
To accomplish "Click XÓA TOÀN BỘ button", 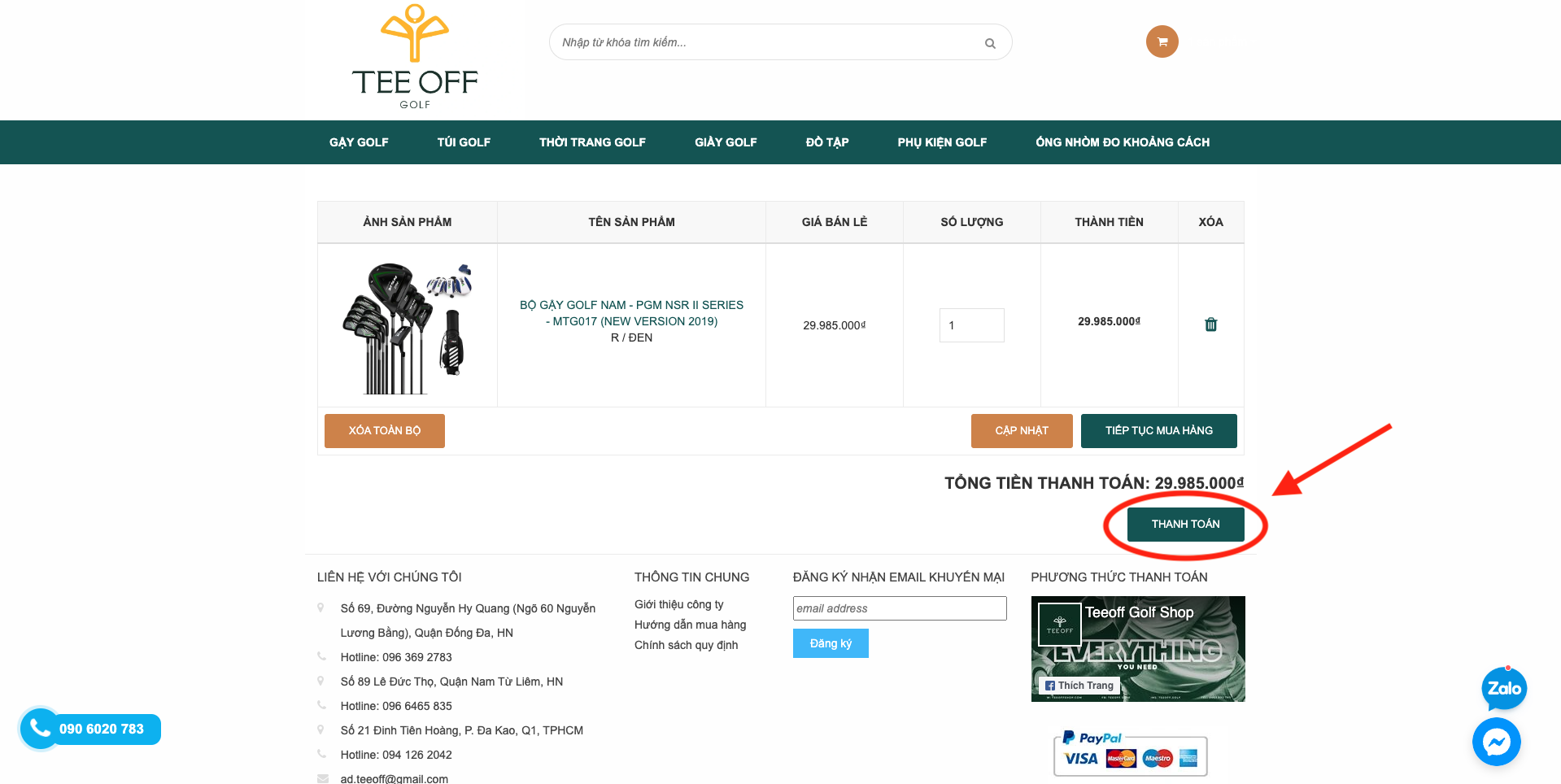I will (385, 431).
